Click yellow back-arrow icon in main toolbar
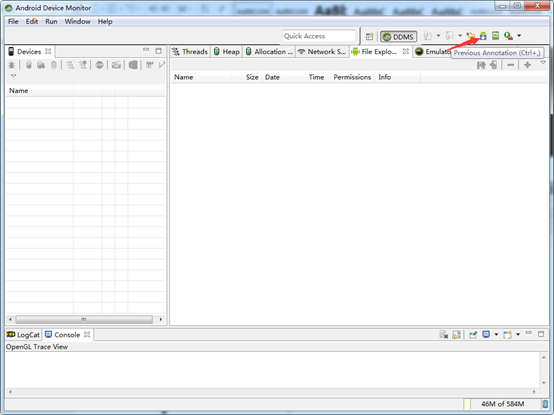The width and height of the screenshot is (554, 415). point(471,36)
